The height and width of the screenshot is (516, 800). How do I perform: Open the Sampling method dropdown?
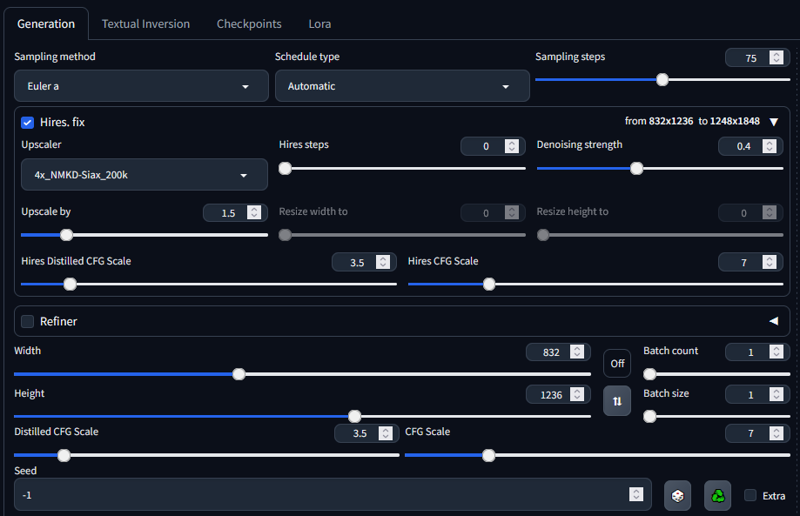[141, 87]
